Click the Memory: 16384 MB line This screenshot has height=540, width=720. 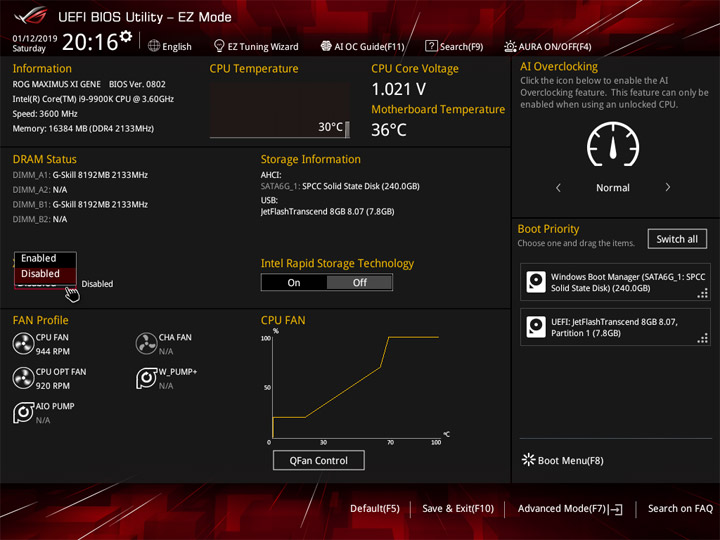(x=83, y=129)
